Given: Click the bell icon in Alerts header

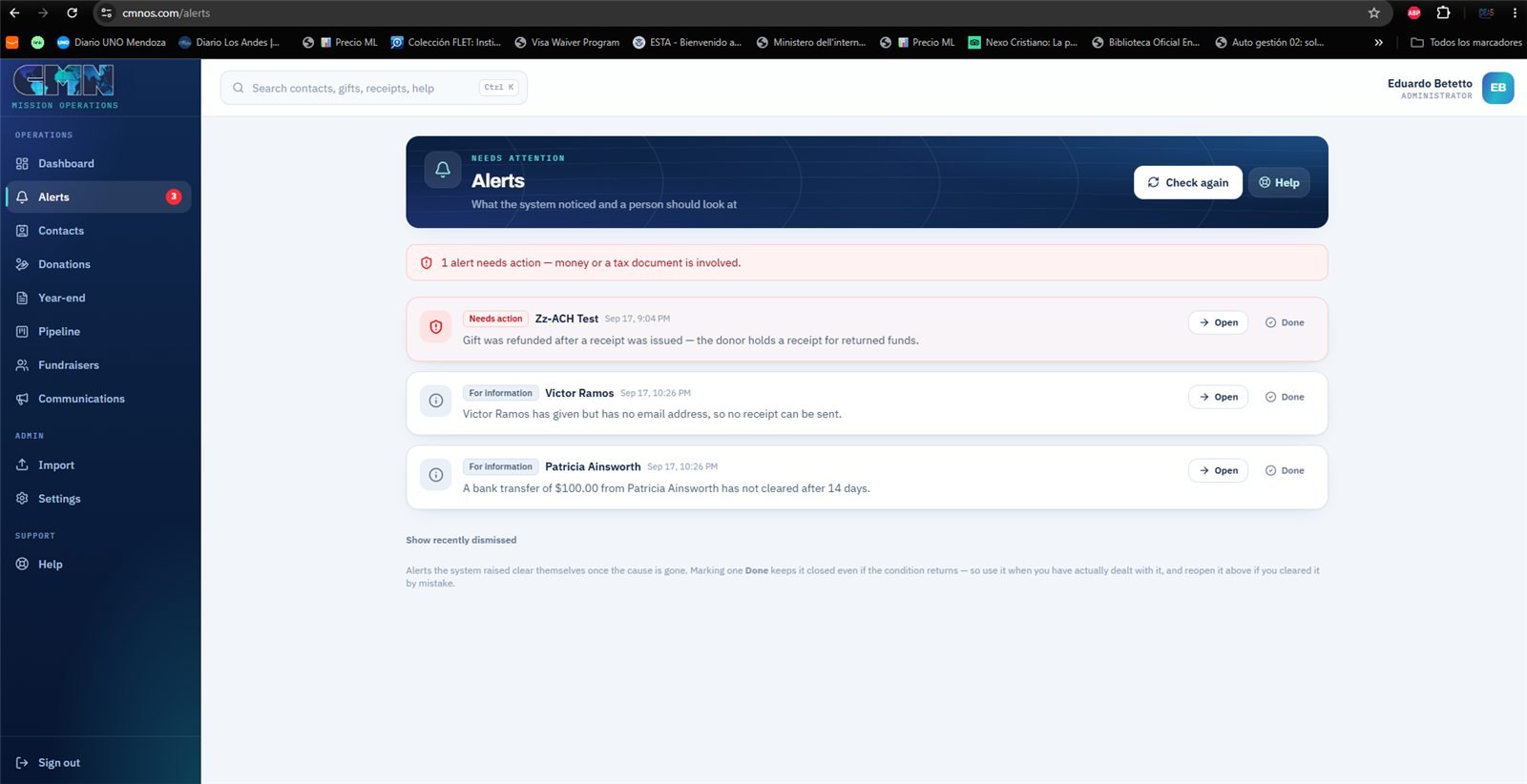Looking at the screenshot, I should [443, 170].
